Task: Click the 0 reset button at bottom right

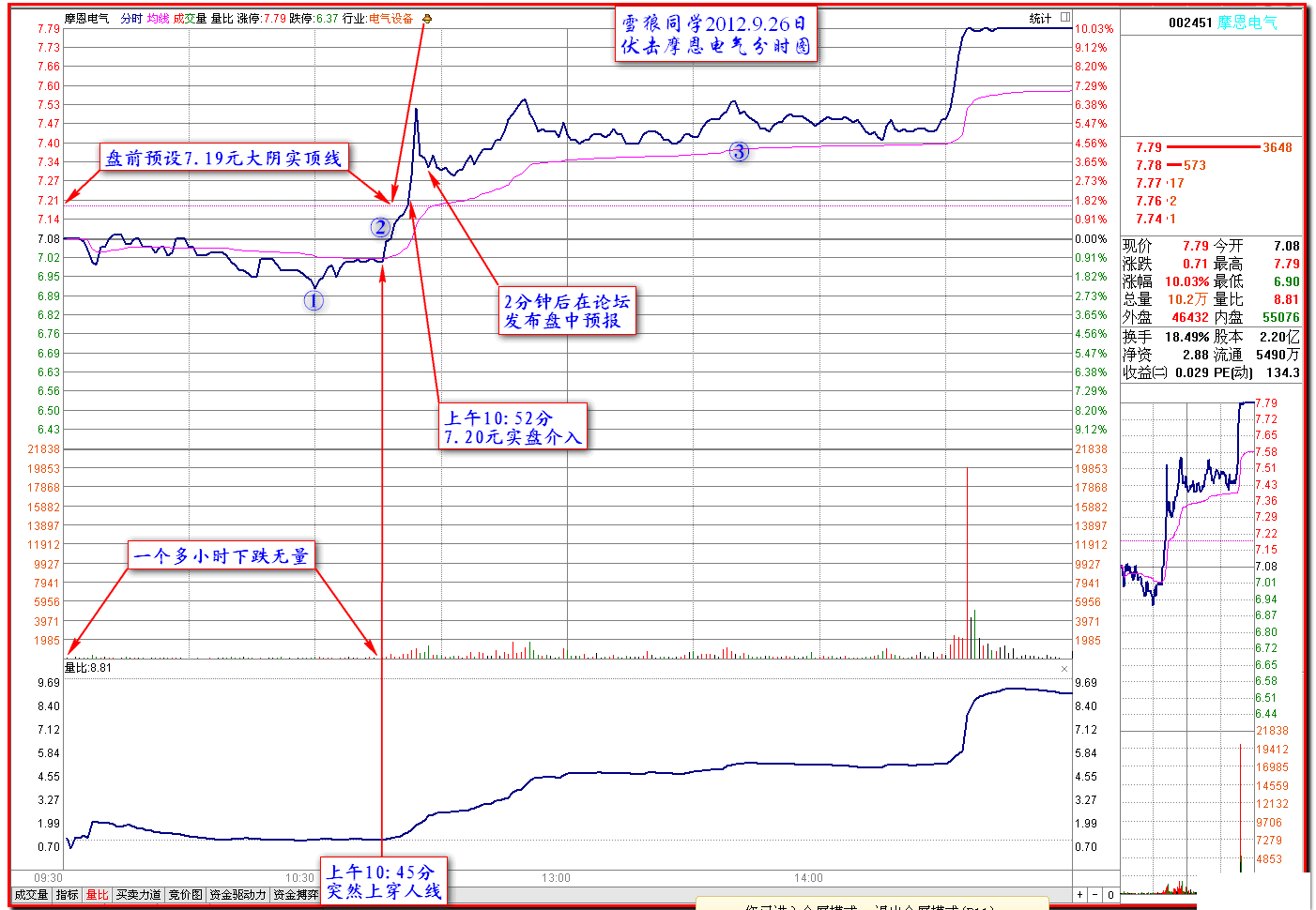Action: 1110,895
